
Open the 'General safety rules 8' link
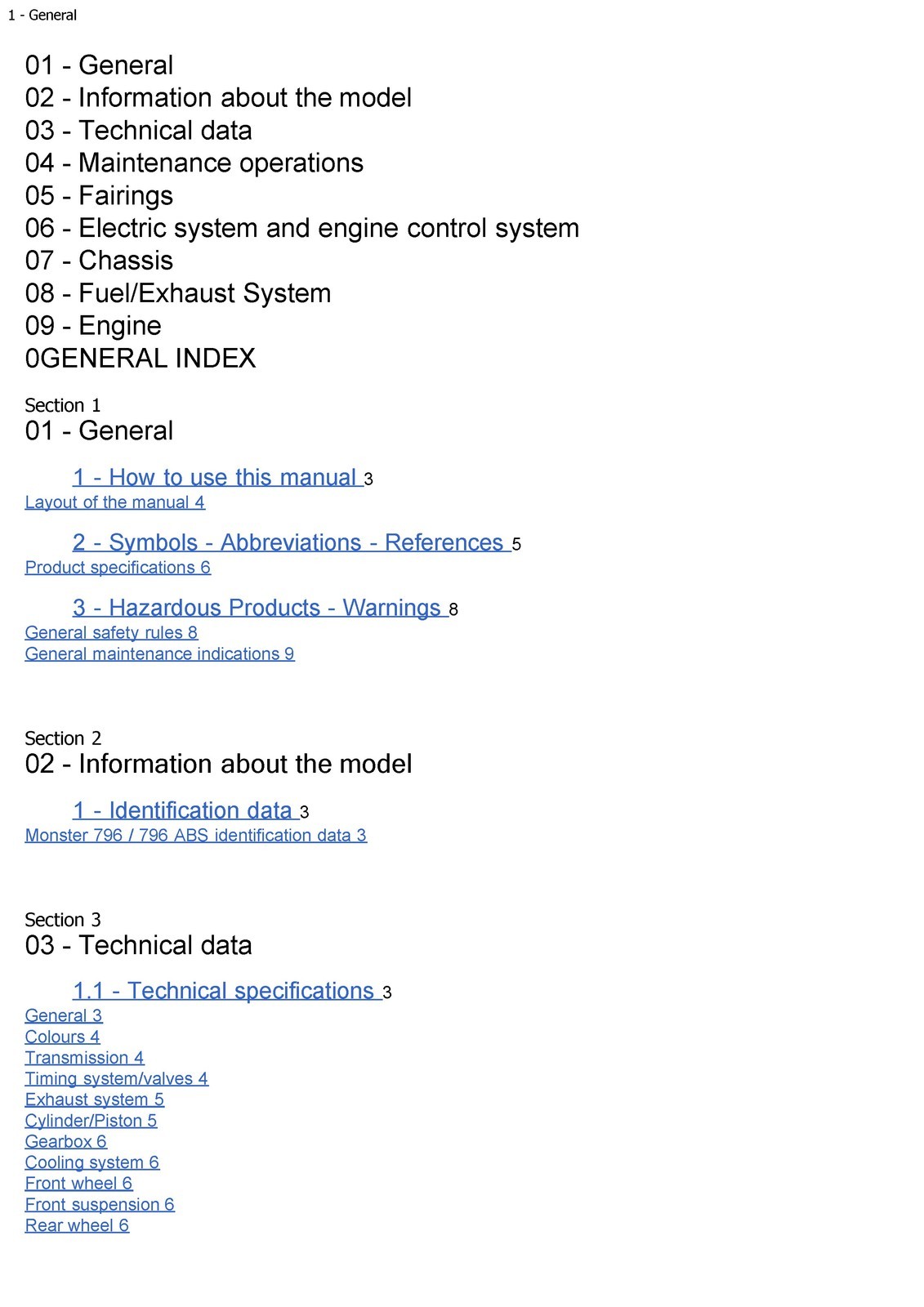pos(111,633)
